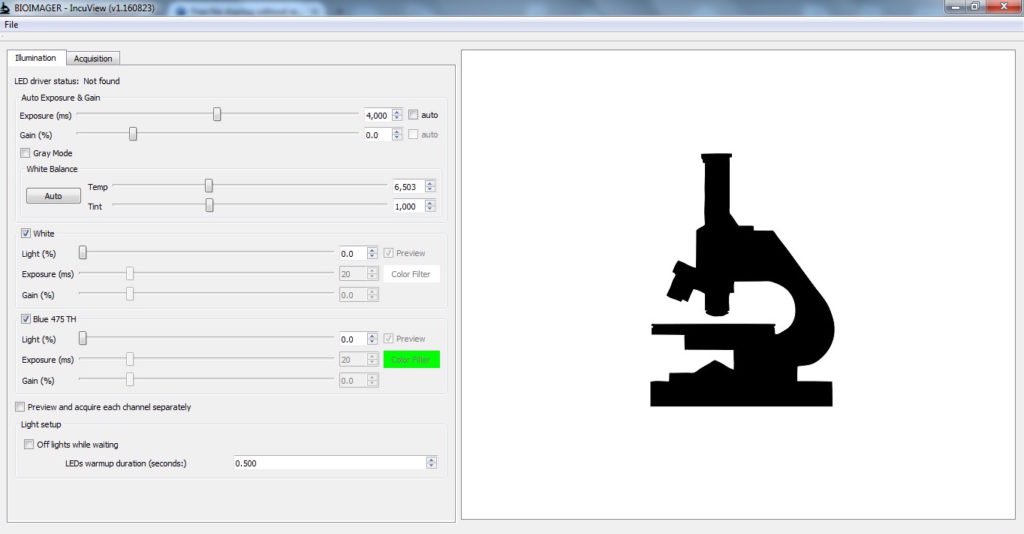This screenshot has width=1024, height=534.
Task: Minimize the IncuView window
Action: pos(955,7)
